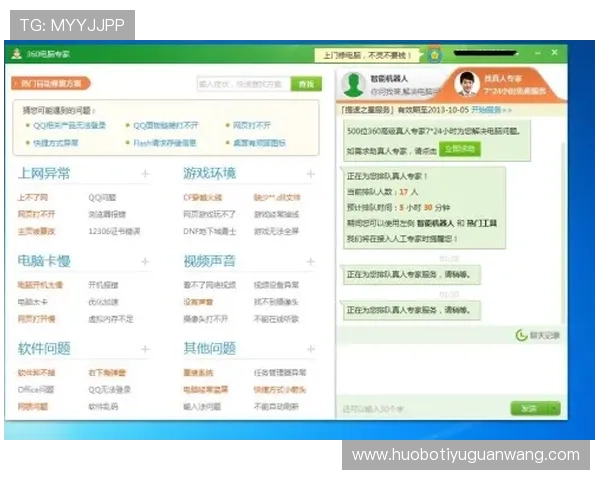600x480 pixels.
Task: Click the human expert photo avatar
Action: tap(467, 83)
